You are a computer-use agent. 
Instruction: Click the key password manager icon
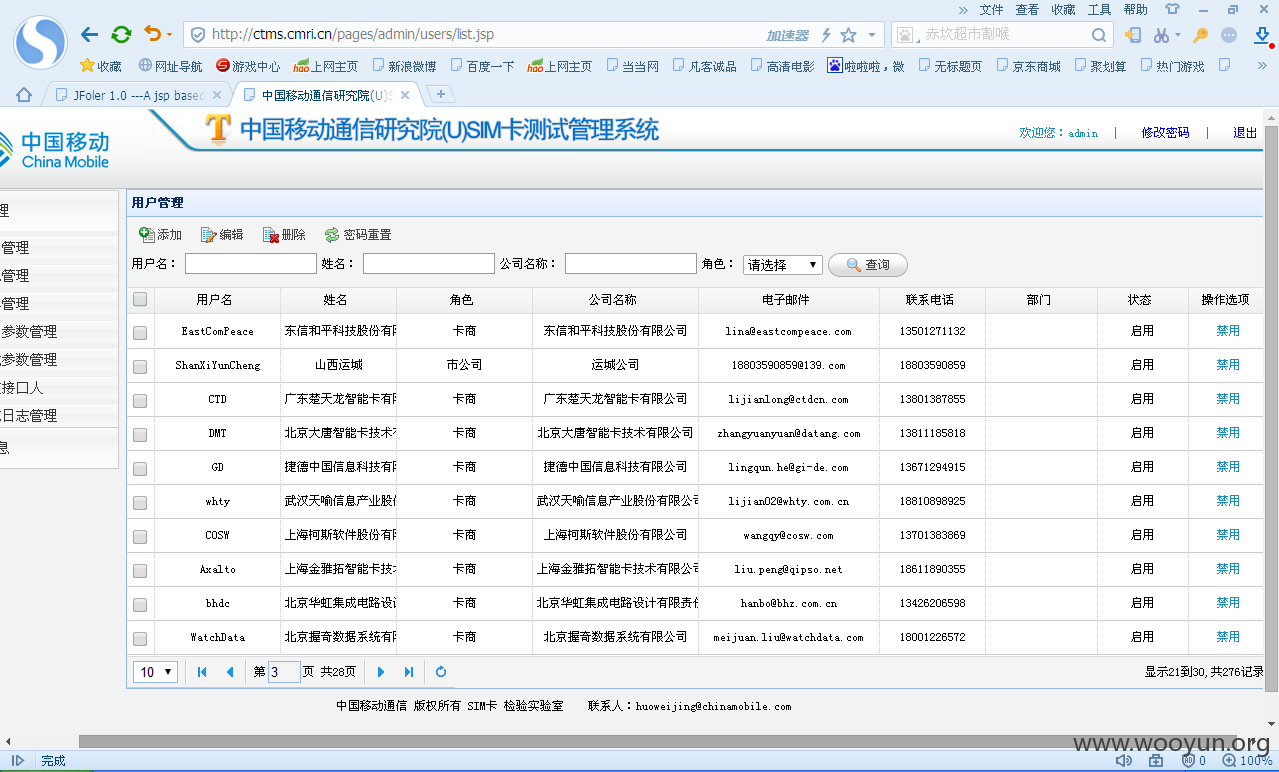click(x=1200, y=35)
